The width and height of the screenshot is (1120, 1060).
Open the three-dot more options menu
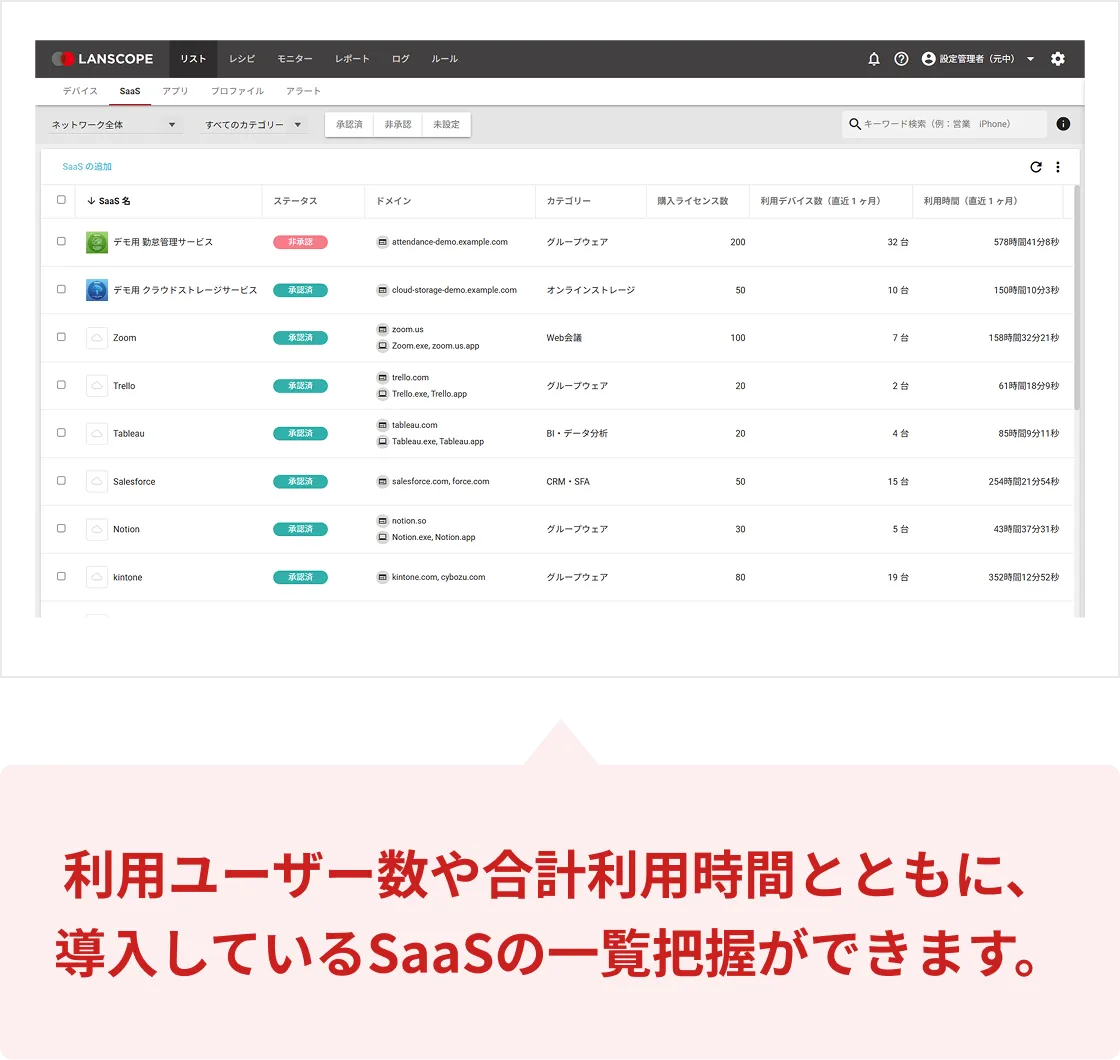click(x=1058, y=166)
